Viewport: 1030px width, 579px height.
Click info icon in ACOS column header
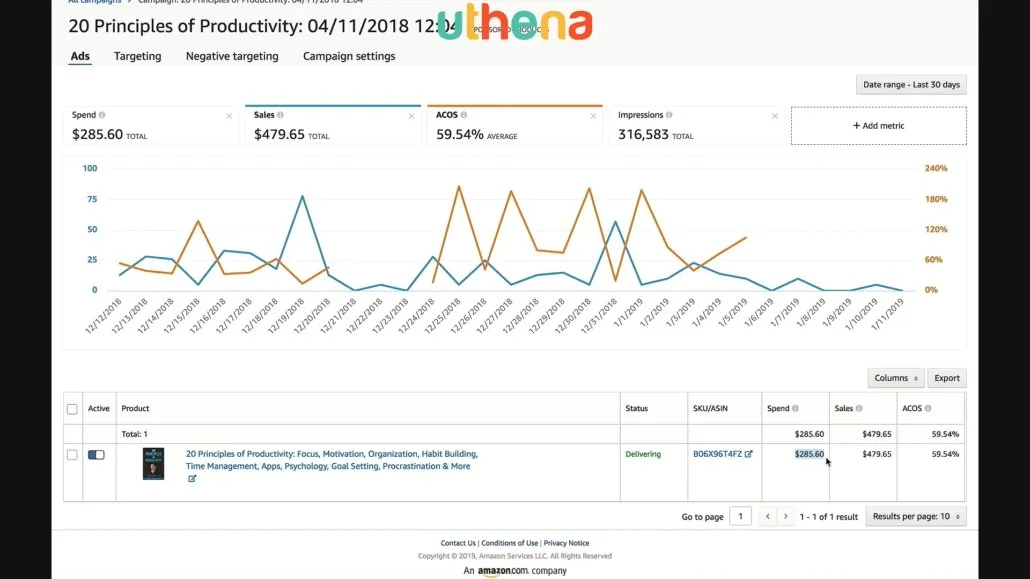click(928, 409)
